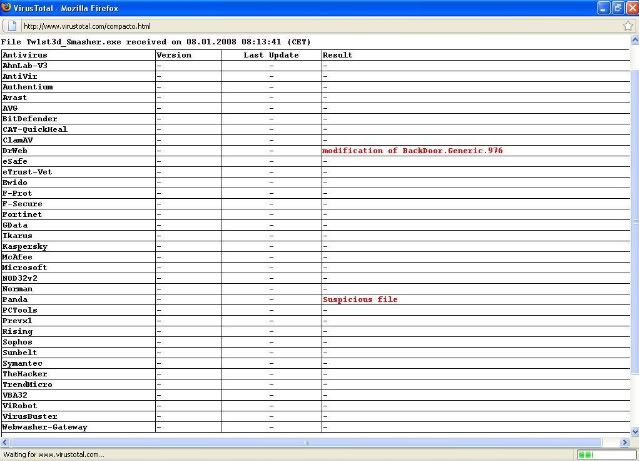639x461 pixels.
Task: Click the 'Authentium' row name
Action: tap(28, 87)
